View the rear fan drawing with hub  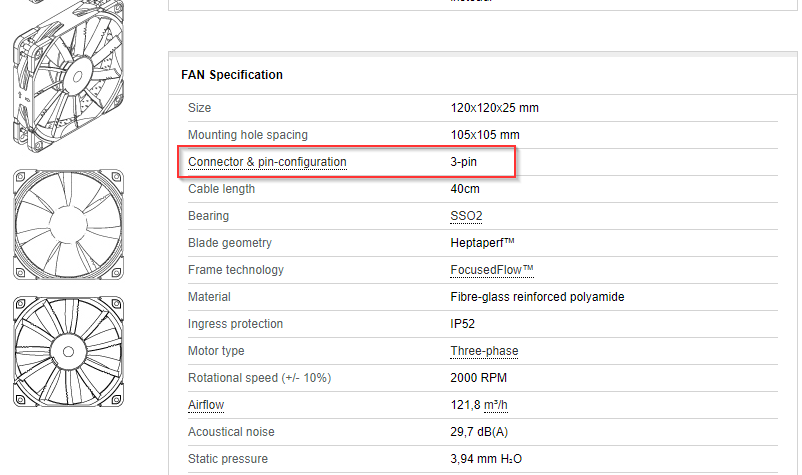coord(69,351)
